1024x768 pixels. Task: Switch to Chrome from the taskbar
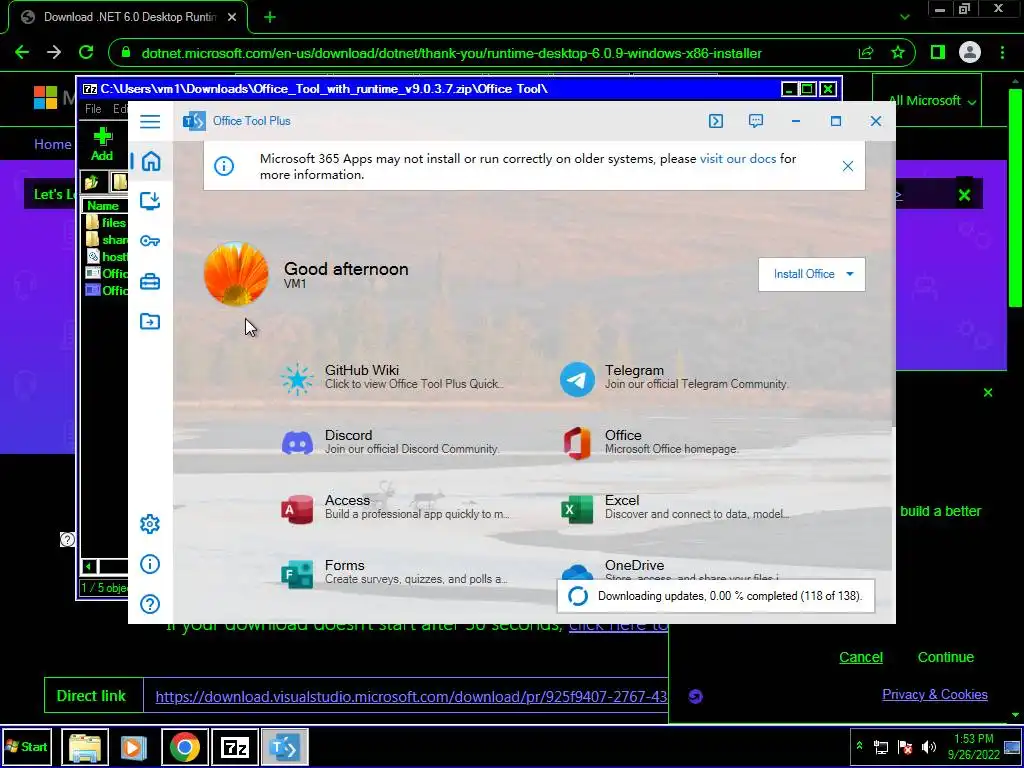point(185,746)
